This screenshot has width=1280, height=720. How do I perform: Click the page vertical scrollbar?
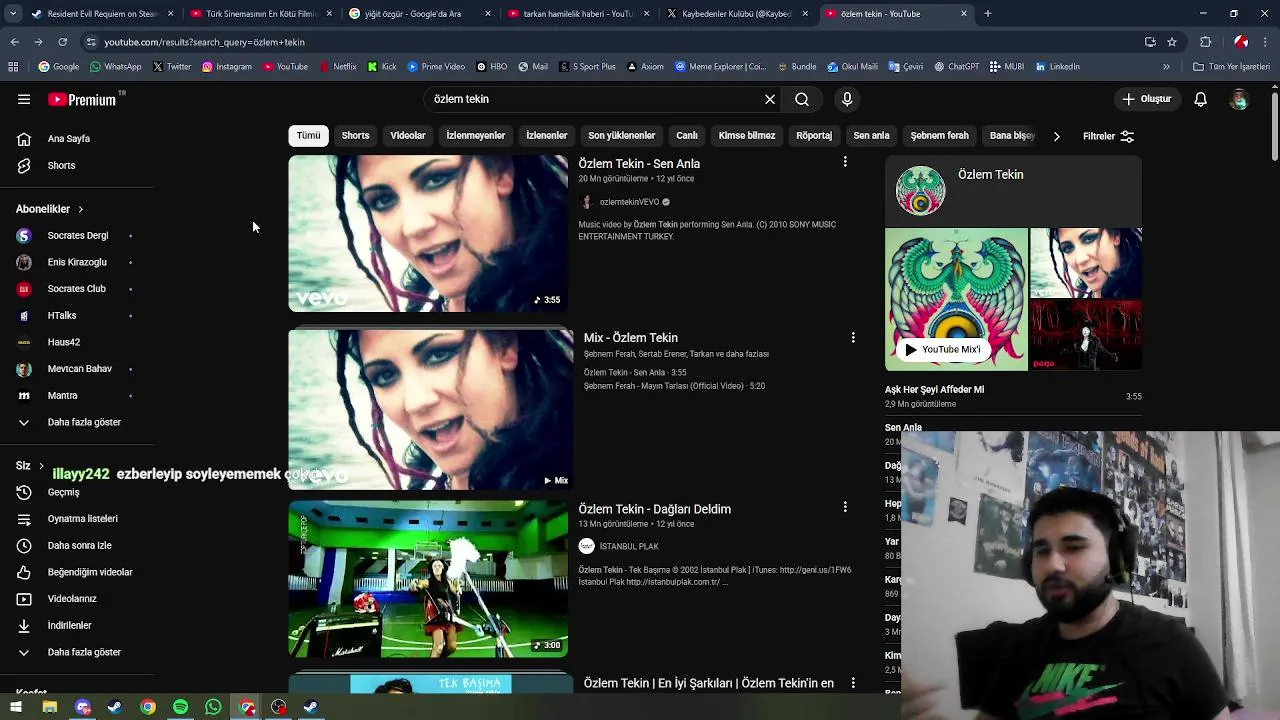pos(1274,125)
